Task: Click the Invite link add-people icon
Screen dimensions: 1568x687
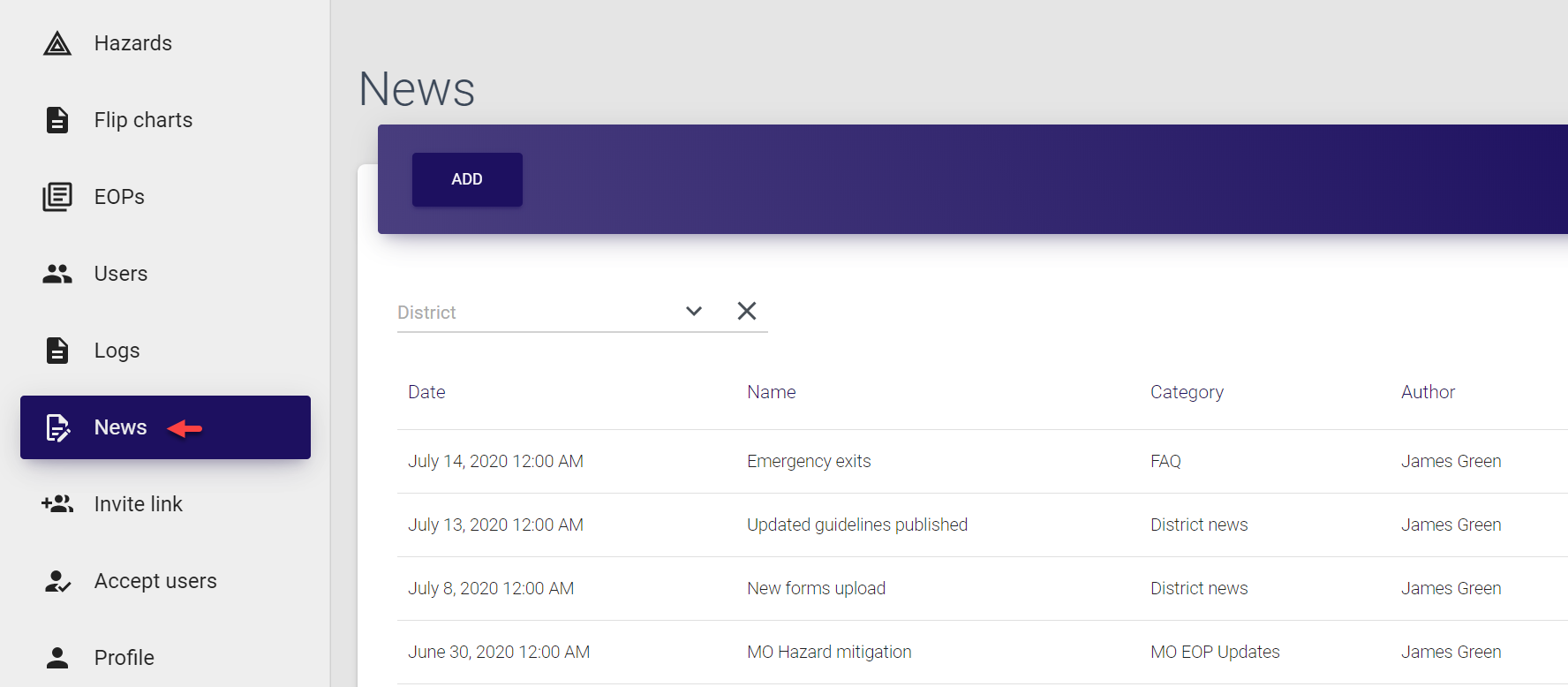Action: (x=57, y=504)
